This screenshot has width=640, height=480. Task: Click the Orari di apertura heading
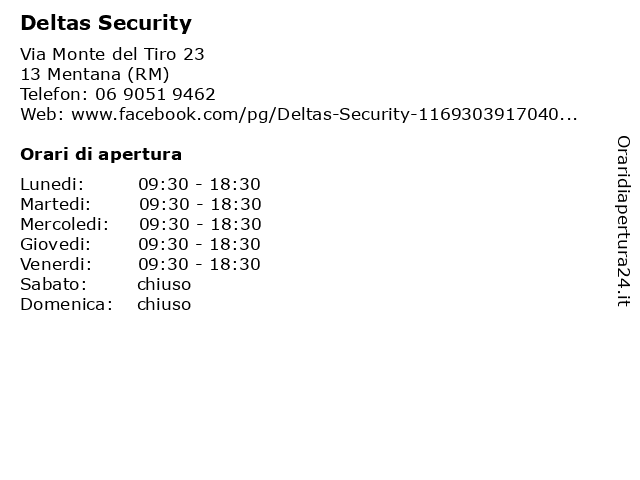pyautogui.click(x=101, y=155)
